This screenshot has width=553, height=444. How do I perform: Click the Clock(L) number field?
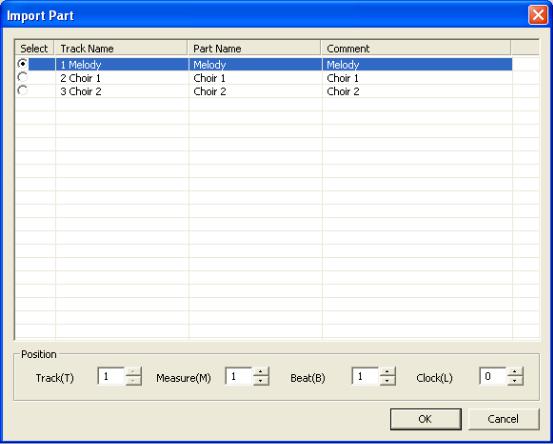493,376
